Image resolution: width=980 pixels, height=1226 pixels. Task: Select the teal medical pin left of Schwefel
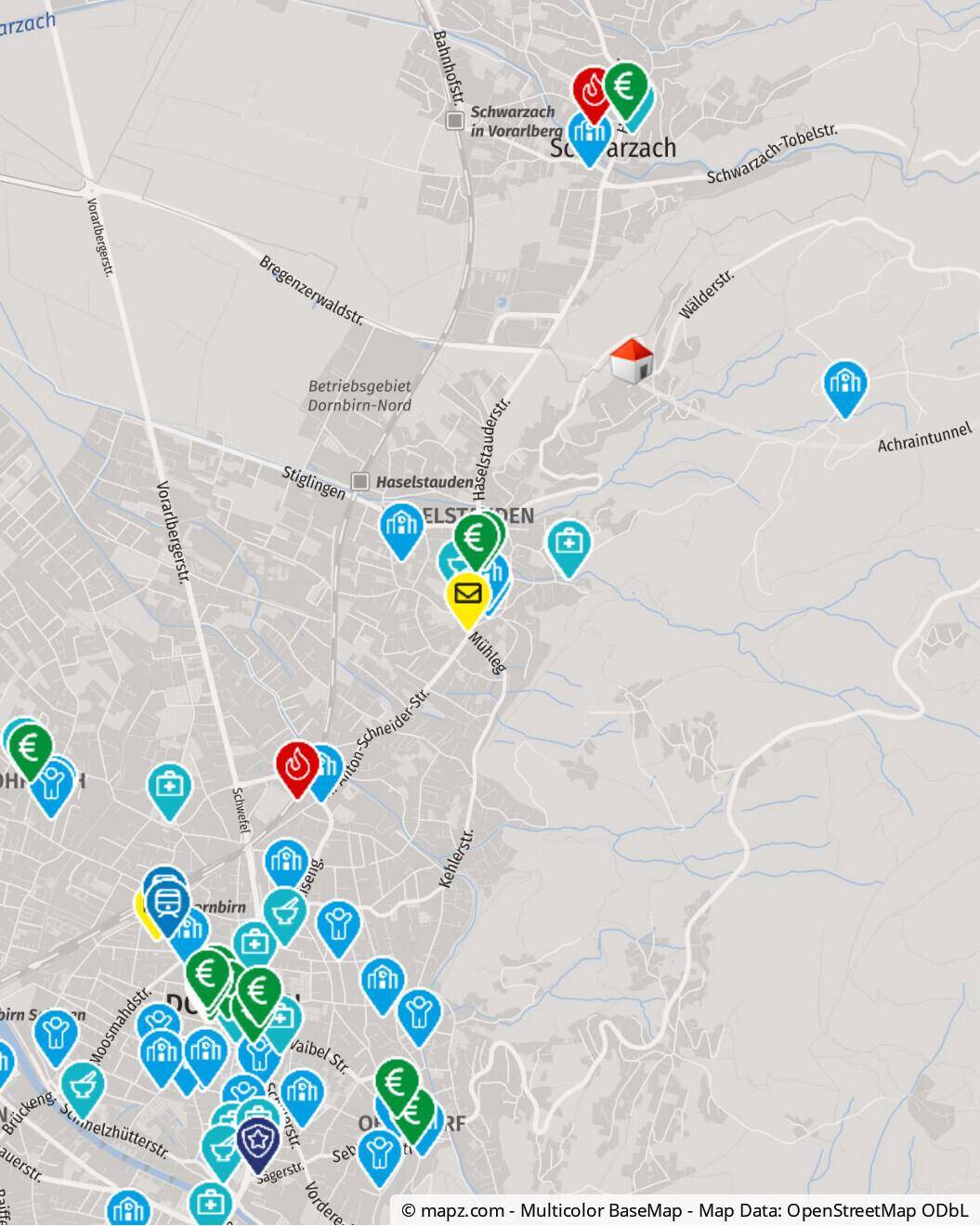(x=168, y=792)
